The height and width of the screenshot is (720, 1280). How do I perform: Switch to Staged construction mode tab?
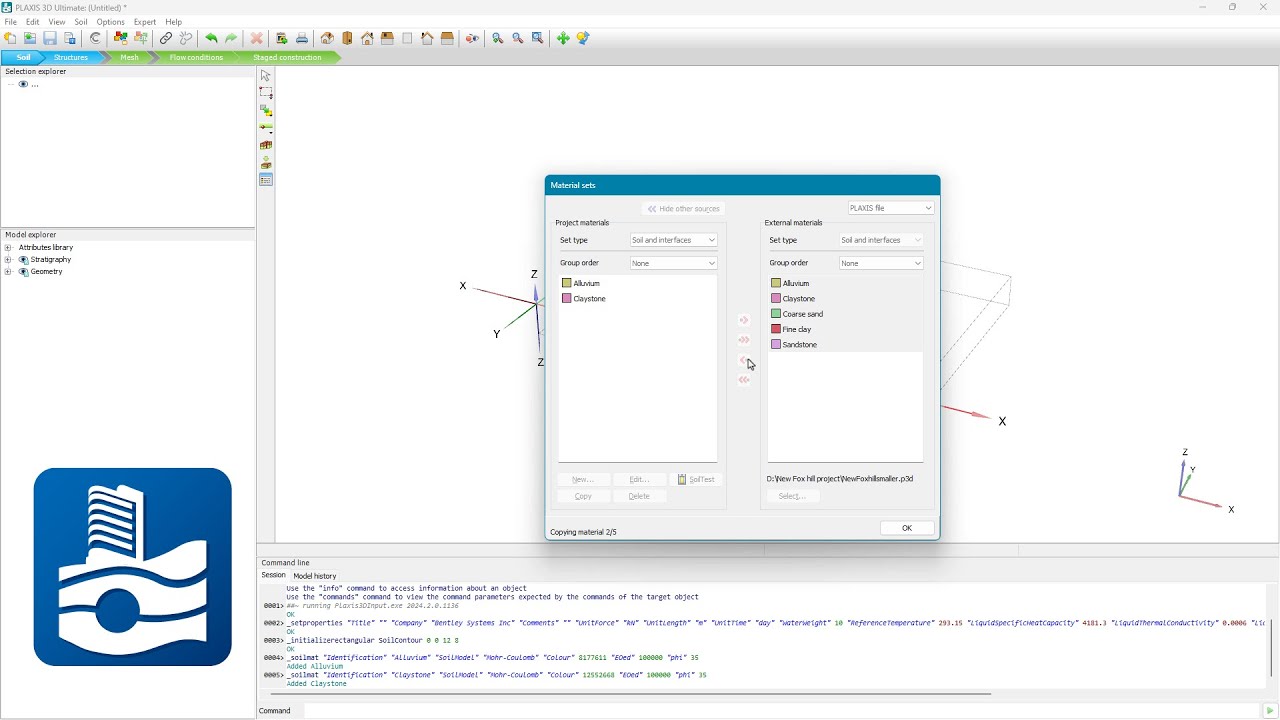click(x=287, y=57)
